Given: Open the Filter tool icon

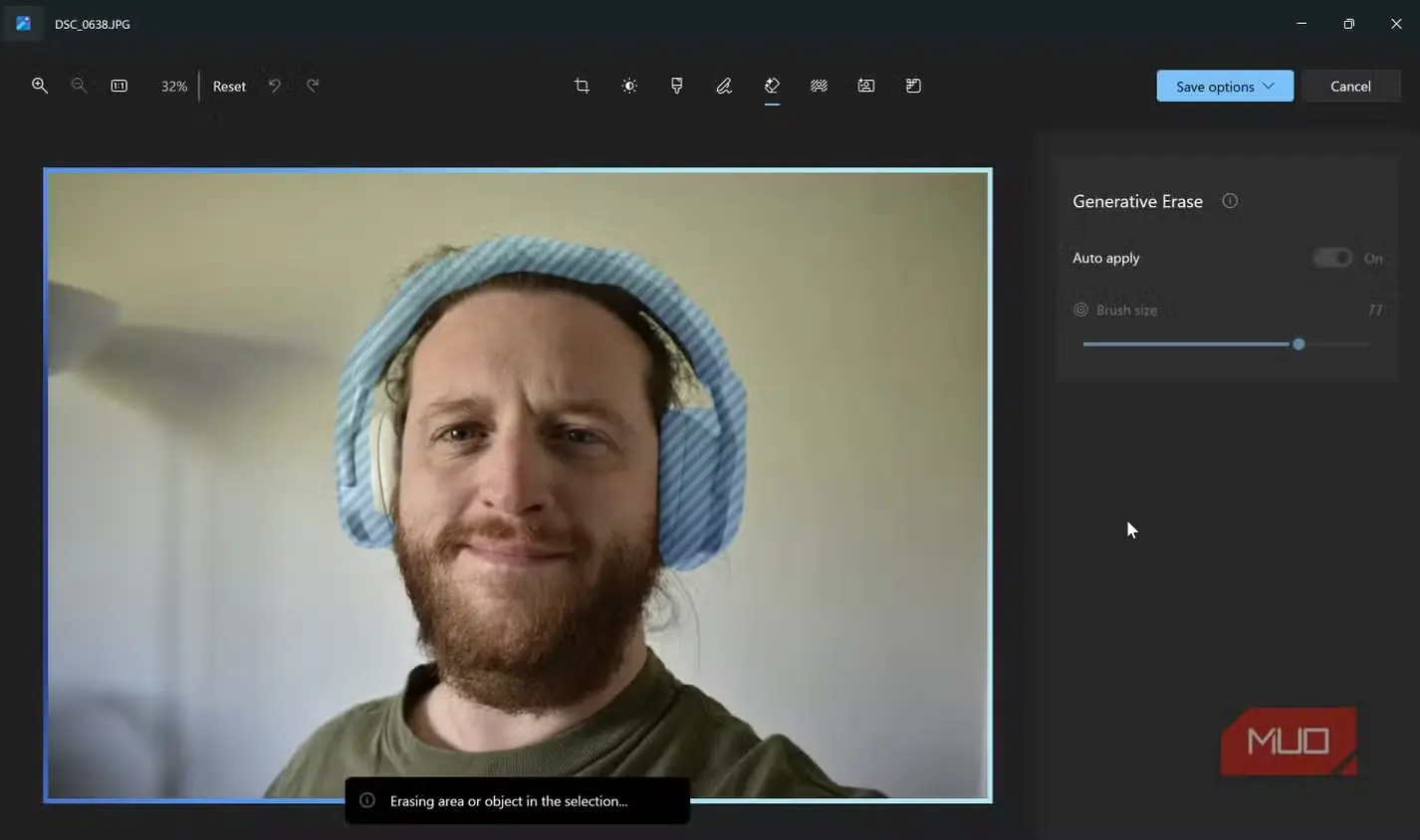Looking at the screenshot, I should 677,86.
